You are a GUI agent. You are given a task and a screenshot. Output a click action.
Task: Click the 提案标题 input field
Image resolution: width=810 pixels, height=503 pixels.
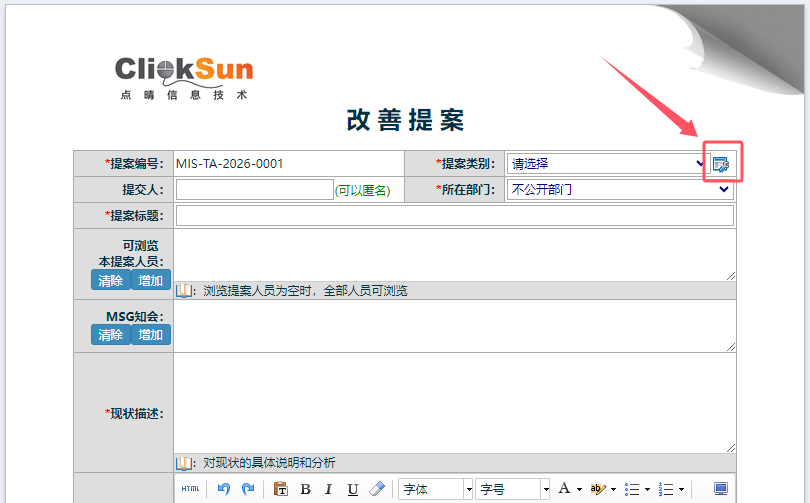click(x=454, y=215)
